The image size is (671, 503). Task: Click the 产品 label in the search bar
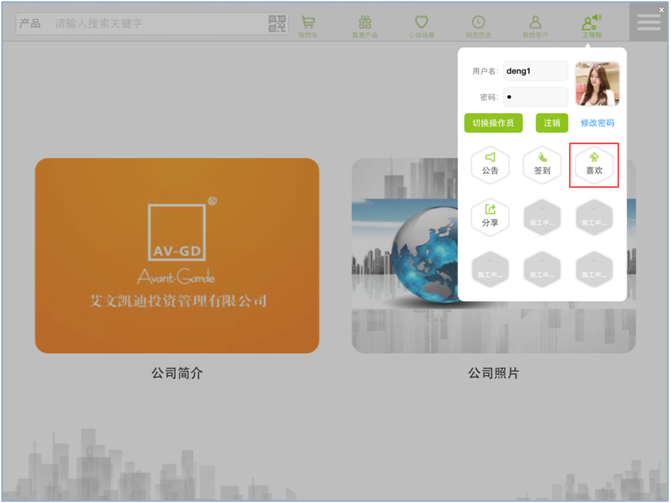[30, 23]
